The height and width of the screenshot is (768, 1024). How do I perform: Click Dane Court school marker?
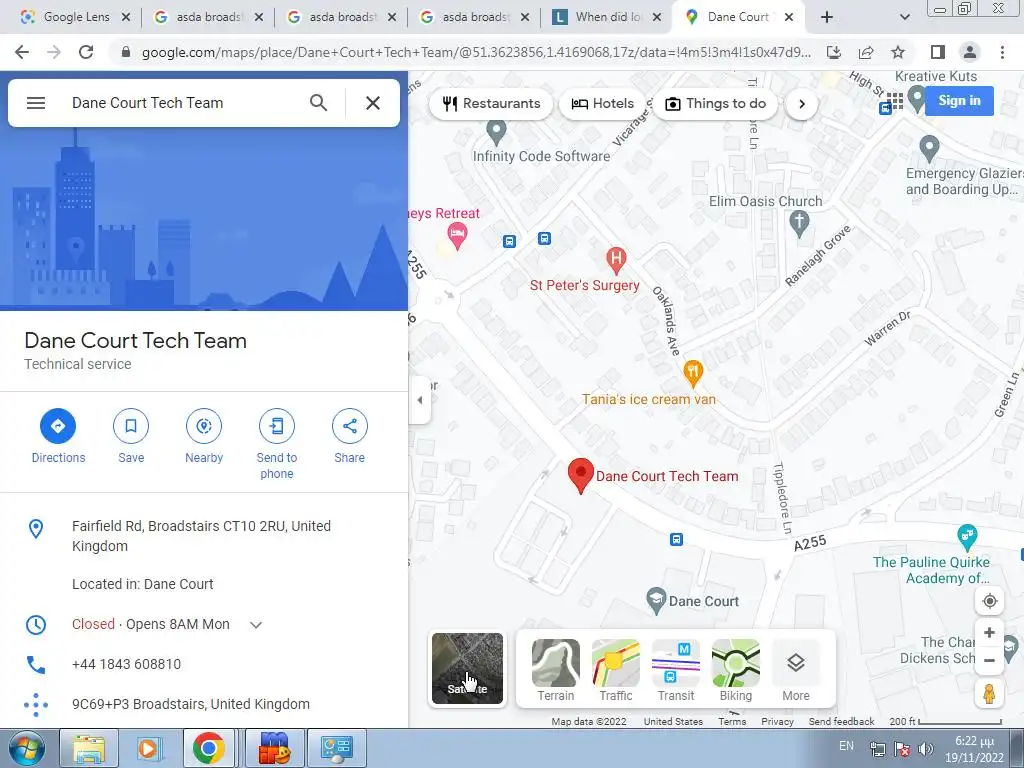(x=656, y=601)
